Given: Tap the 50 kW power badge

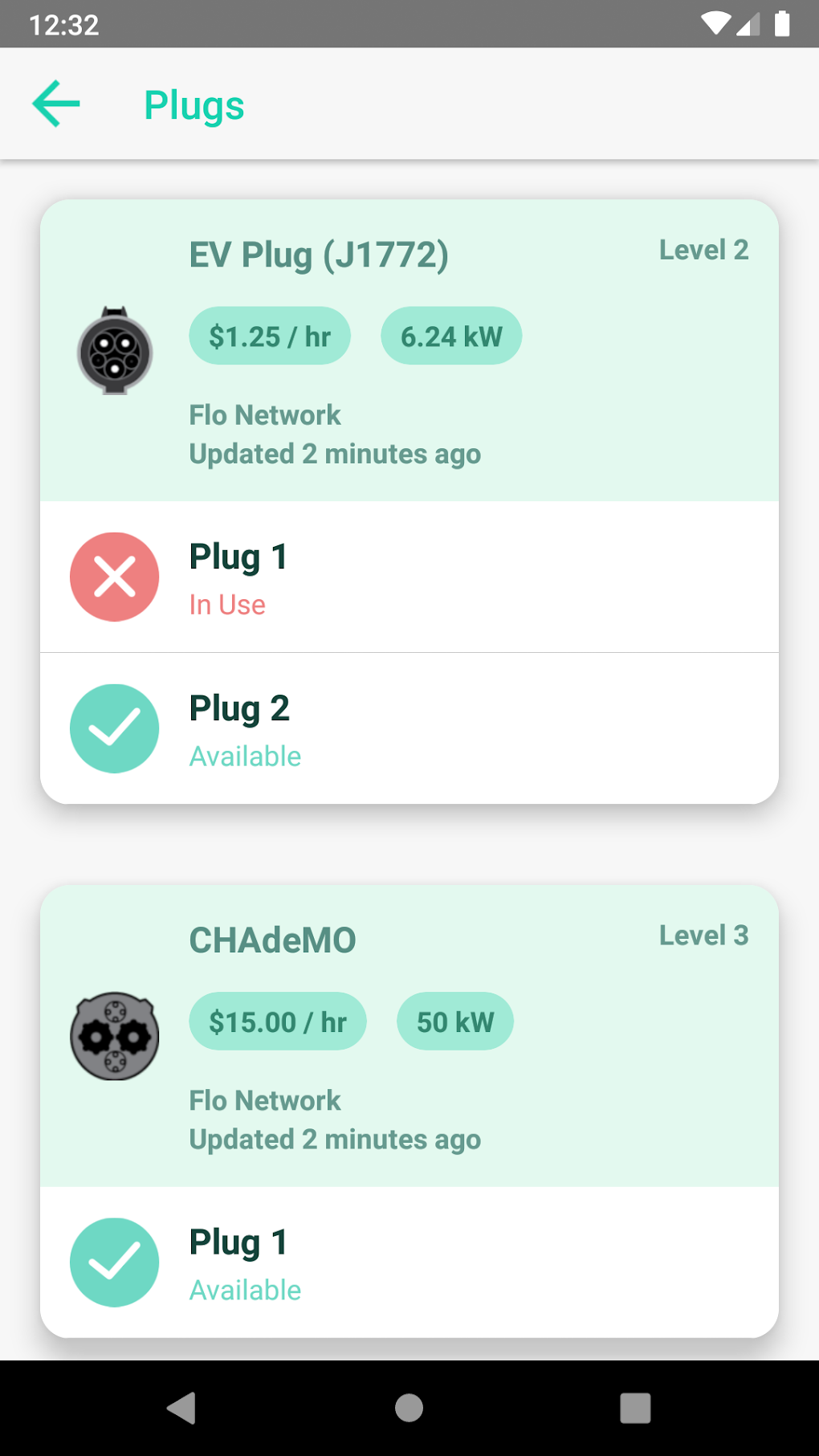Looking at the screenshot, I should (454, 1021).
